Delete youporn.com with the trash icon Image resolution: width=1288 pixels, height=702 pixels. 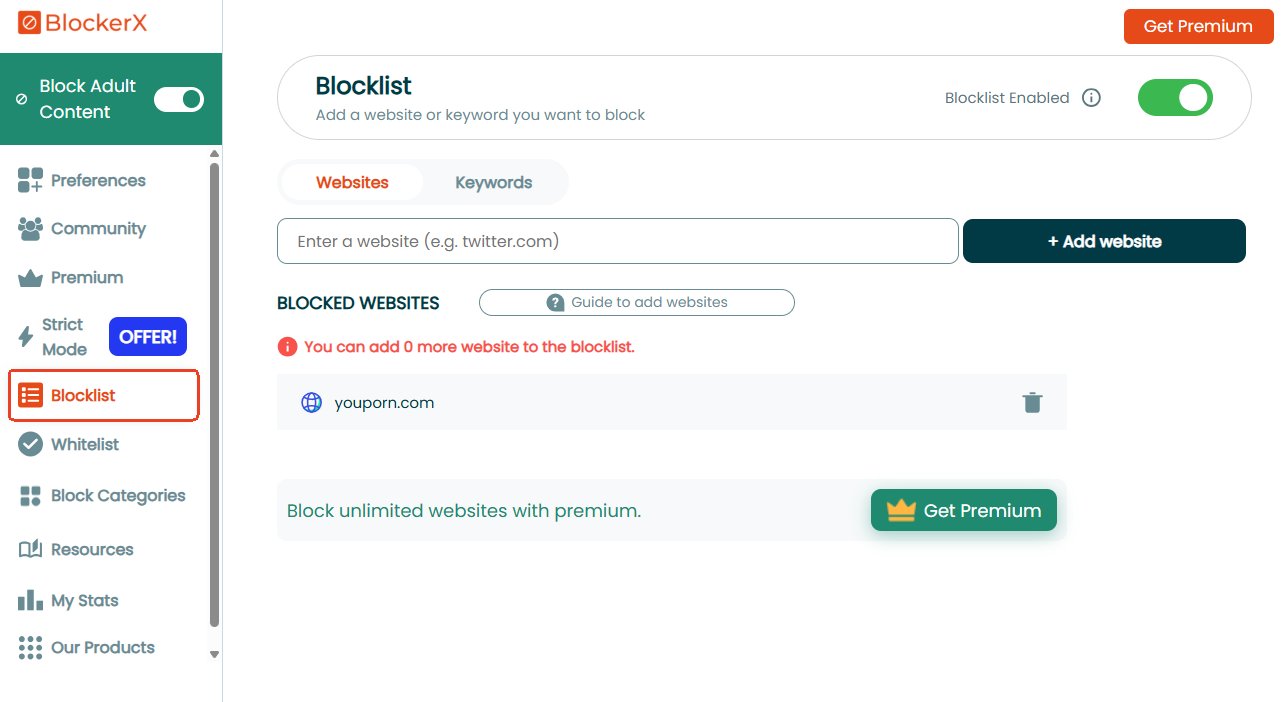[1032, 402]
